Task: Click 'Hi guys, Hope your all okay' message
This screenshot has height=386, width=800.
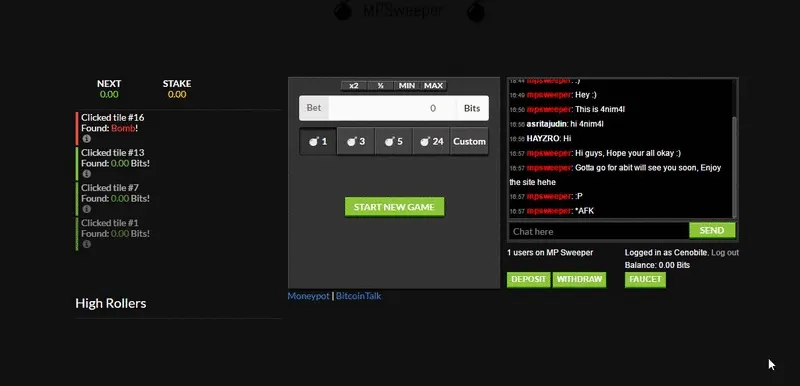Action: pos(628,153)
